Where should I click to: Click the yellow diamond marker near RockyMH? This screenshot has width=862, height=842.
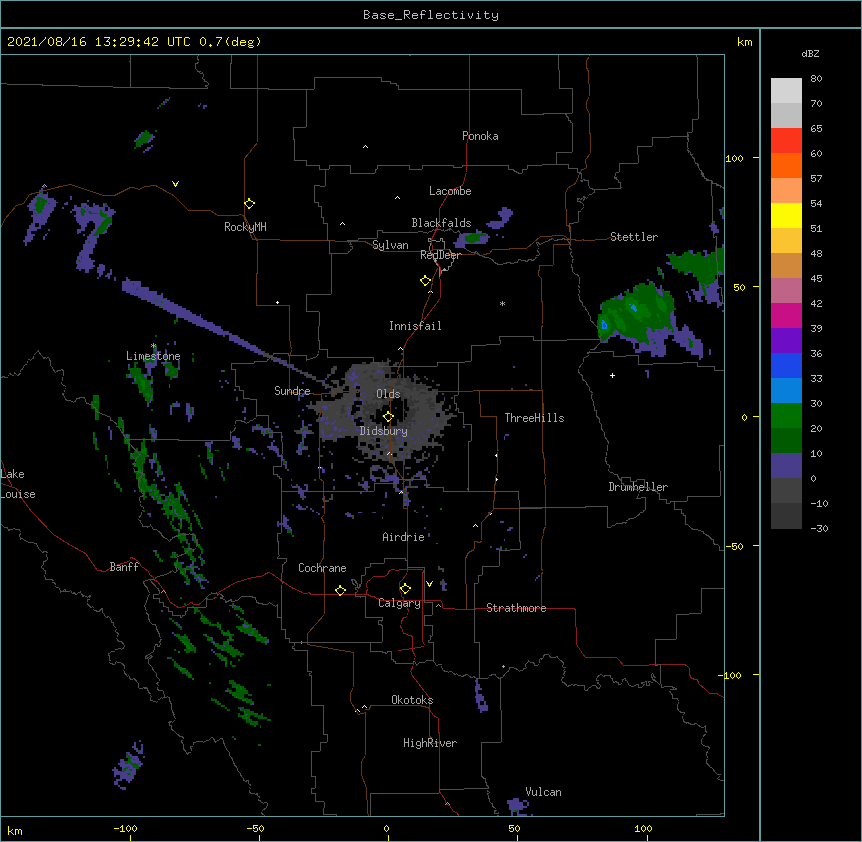click(249, 204)
